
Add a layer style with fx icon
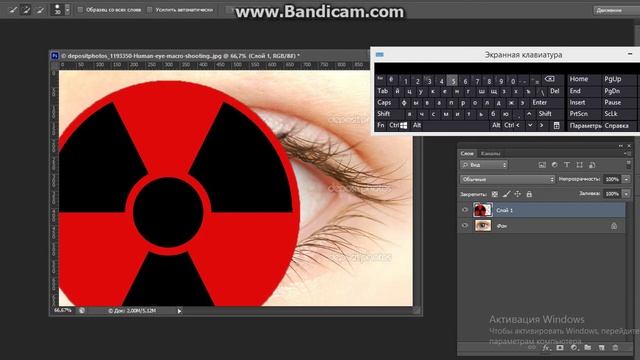click(546, 348)
